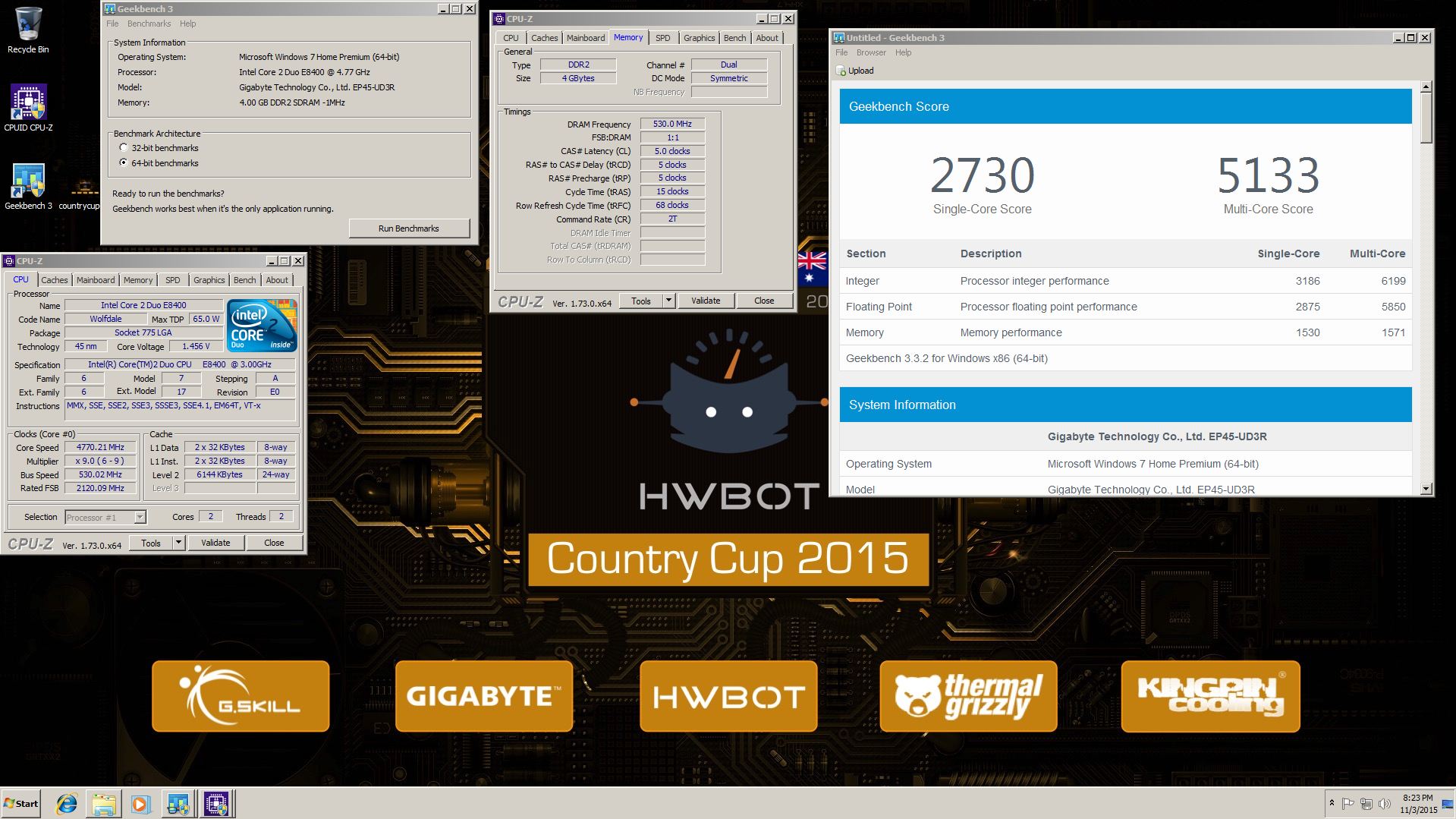Open the File menu in Geekbench 3
The image size is (1456, 819).
point(112,24)
